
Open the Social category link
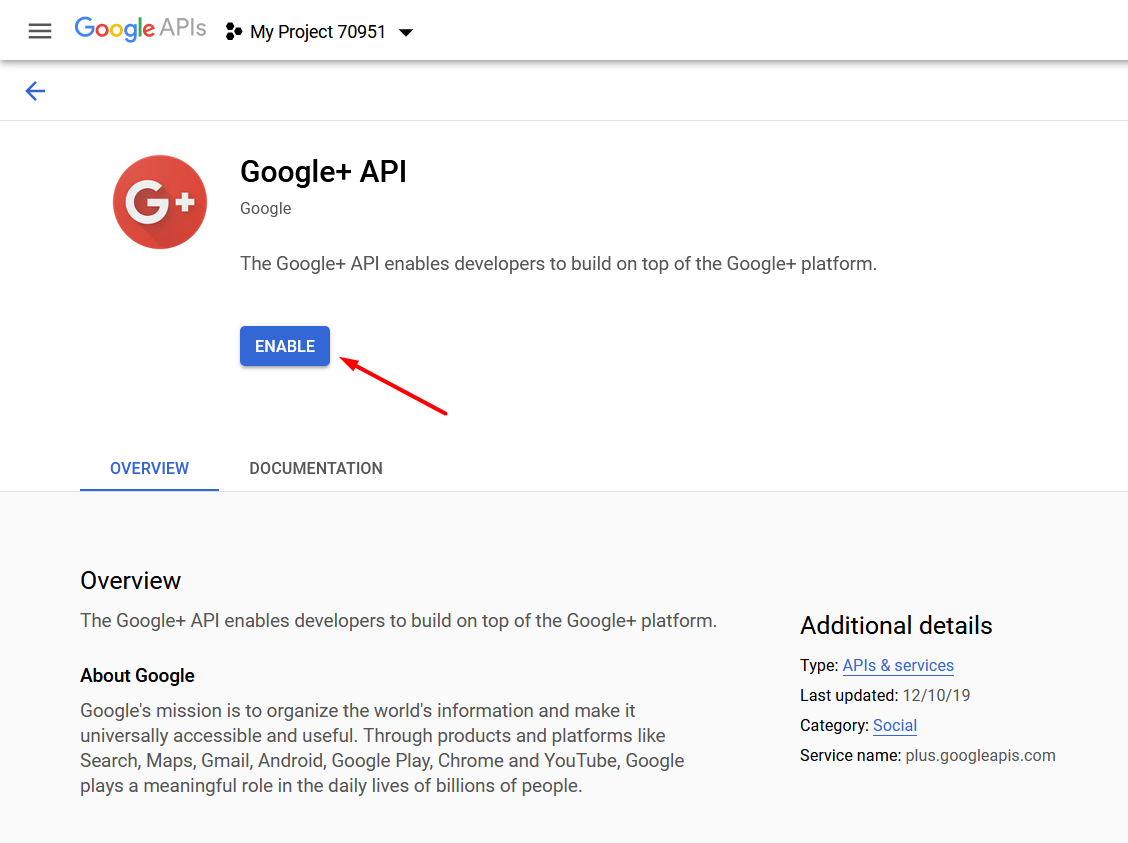tap(895, 725)
